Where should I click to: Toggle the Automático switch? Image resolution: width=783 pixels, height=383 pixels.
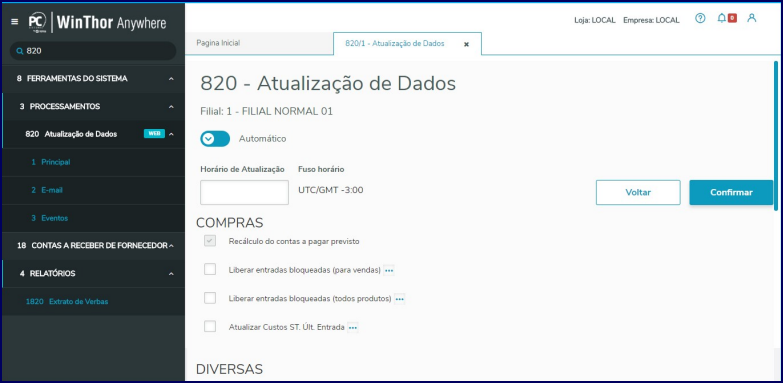215,139
